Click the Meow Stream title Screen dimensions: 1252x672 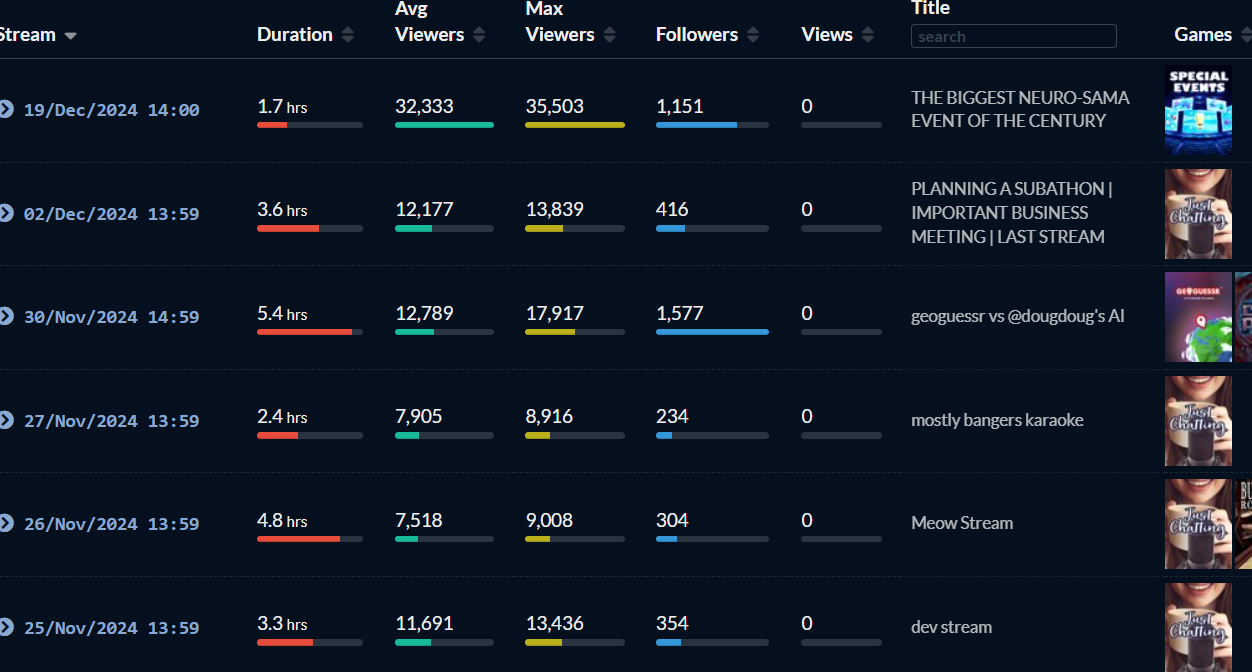coord(962,523)
